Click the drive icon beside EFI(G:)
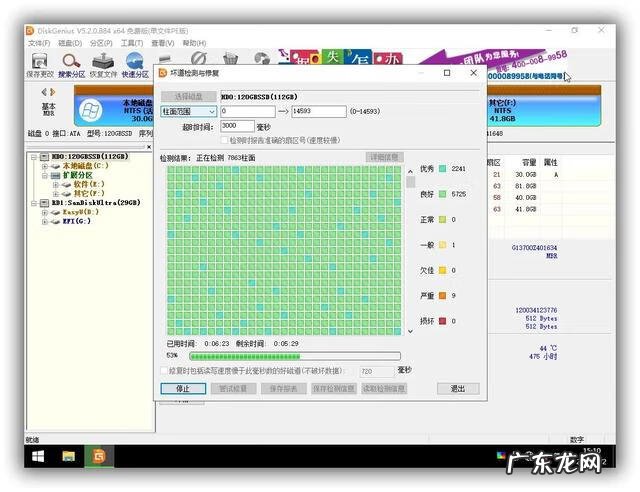The height and width of the screenshot is (492, 640). (x=56, y=222)
